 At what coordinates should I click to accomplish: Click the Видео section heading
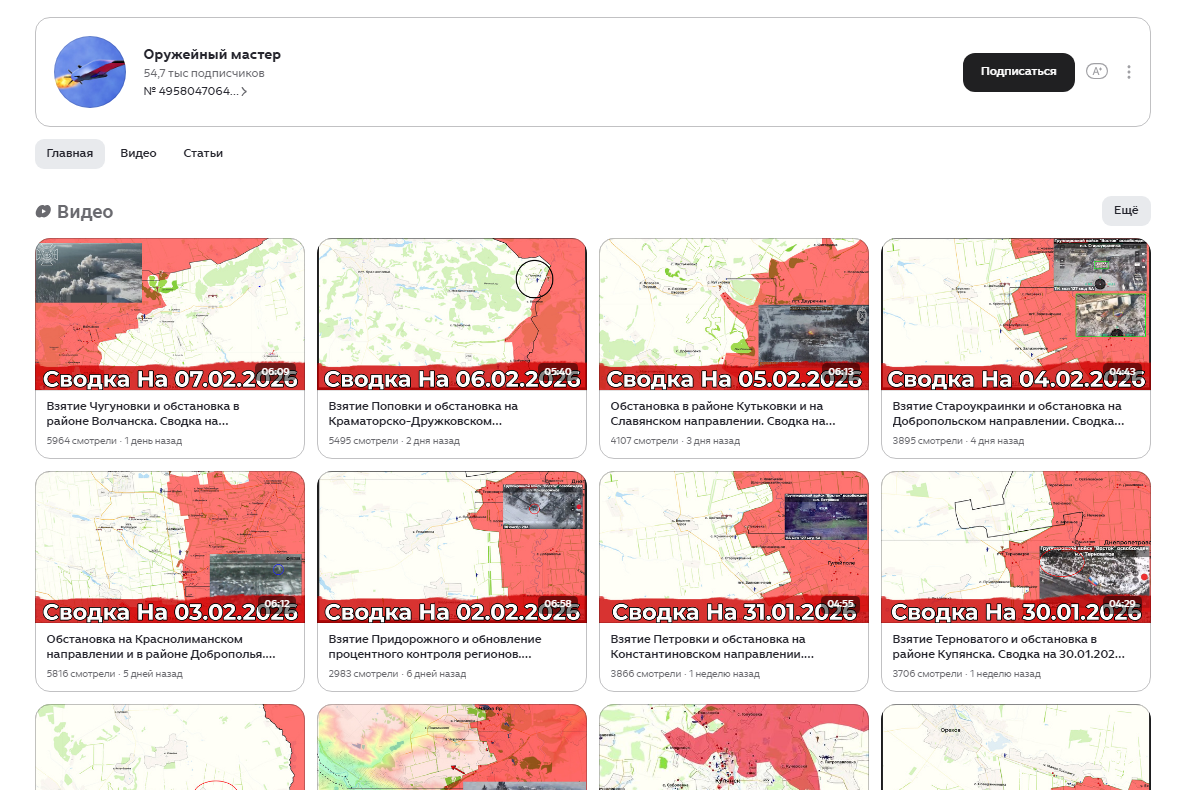85,212
